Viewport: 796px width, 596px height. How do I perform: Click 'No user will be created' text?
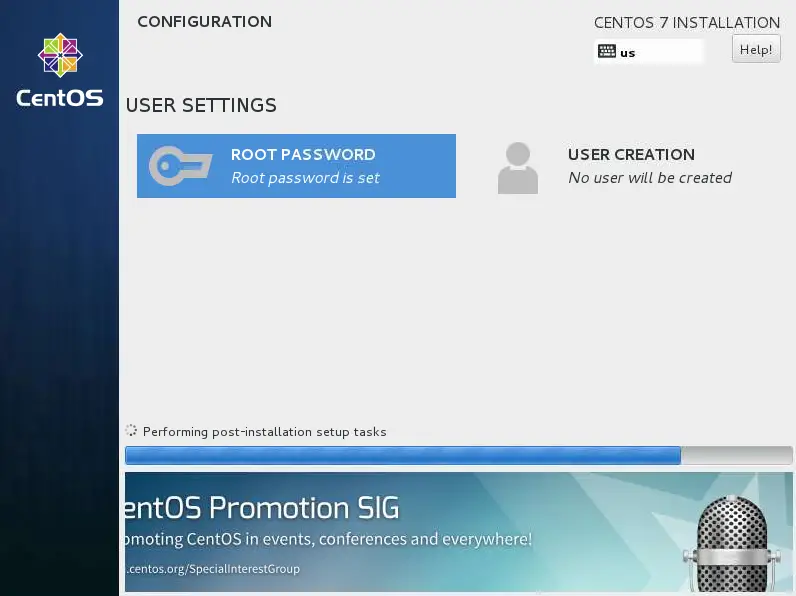pos(650,178)
